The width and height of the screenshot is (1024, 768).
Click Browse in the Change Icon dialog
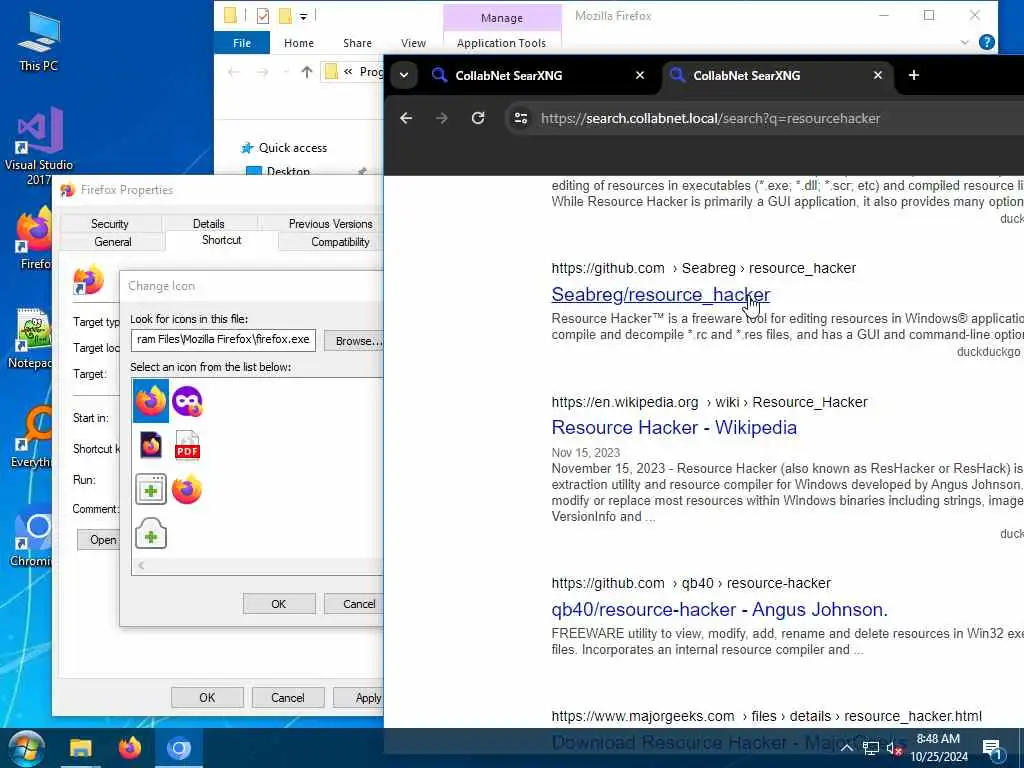(x=355, y=341)
